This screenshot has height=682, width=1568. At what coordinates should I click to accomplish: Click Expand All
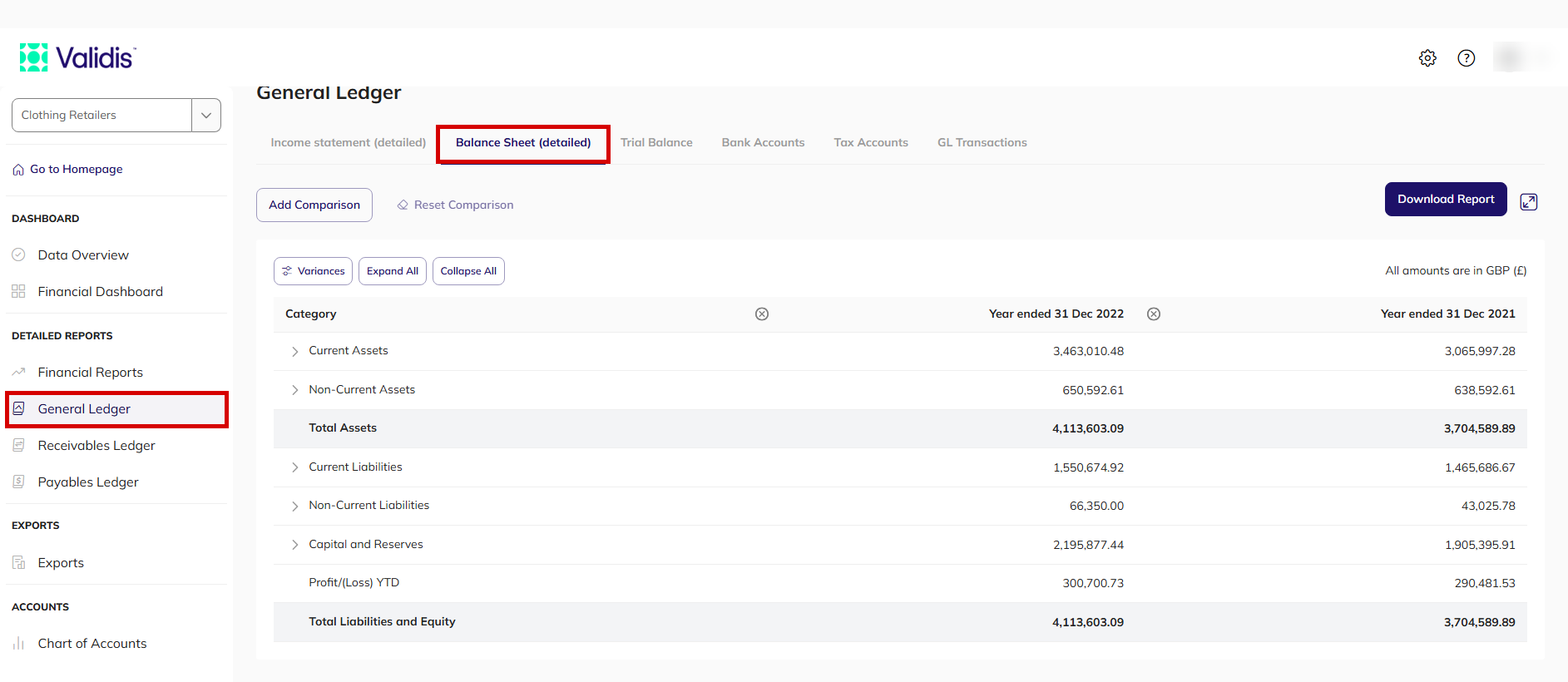tap(393, 271)
